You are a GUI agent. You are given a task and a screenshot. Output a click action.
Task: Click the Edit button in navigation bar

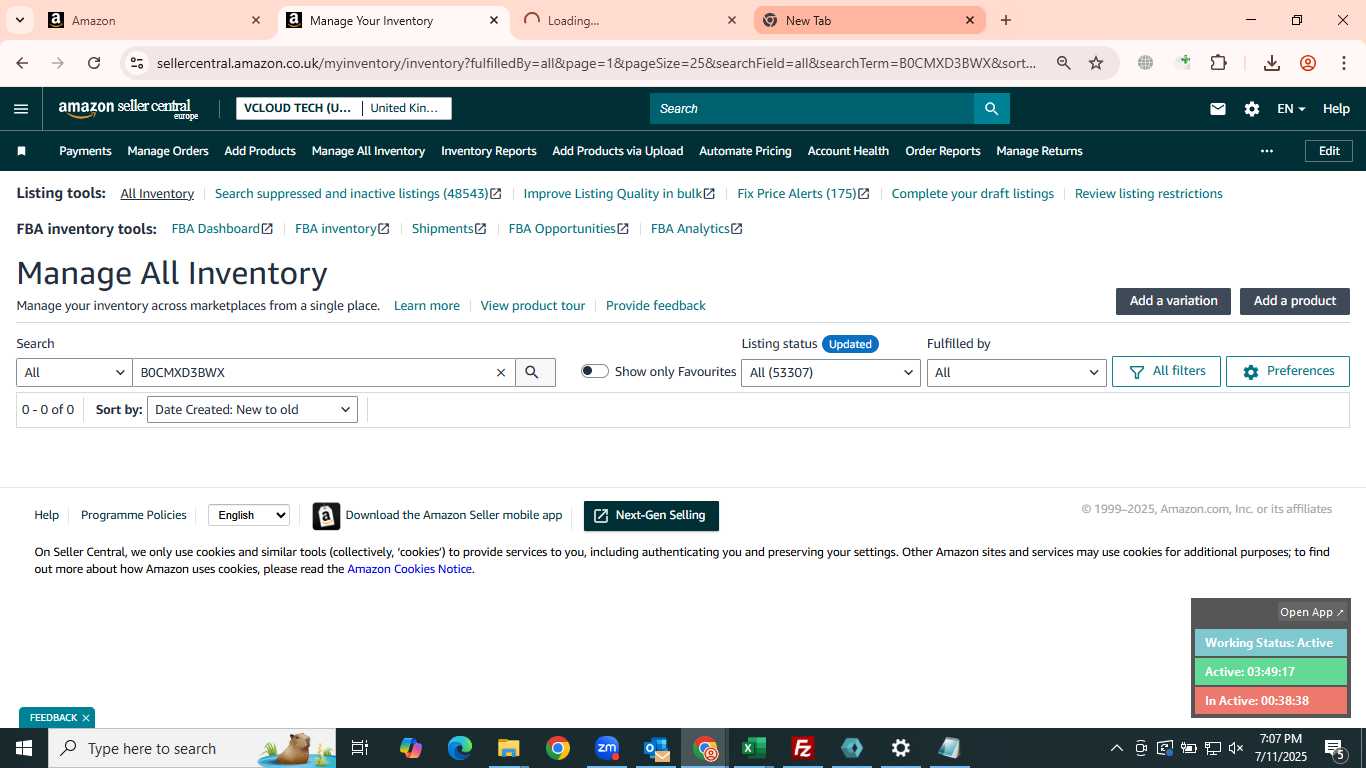point(1329,151)
